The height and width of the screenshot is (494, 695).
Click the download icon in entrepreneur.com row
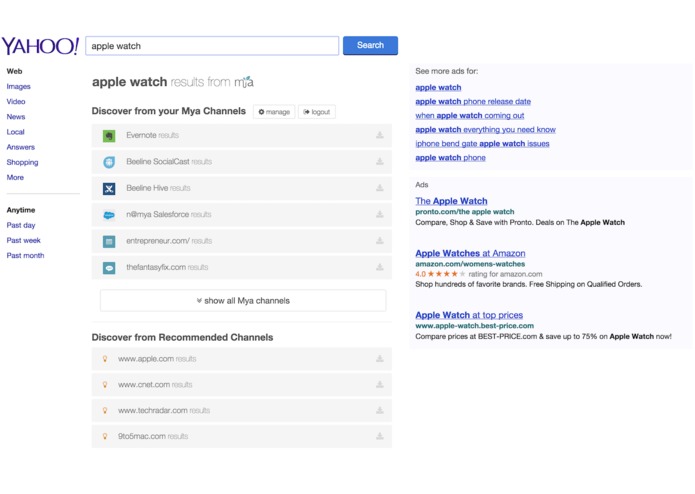tap(380, 241)
